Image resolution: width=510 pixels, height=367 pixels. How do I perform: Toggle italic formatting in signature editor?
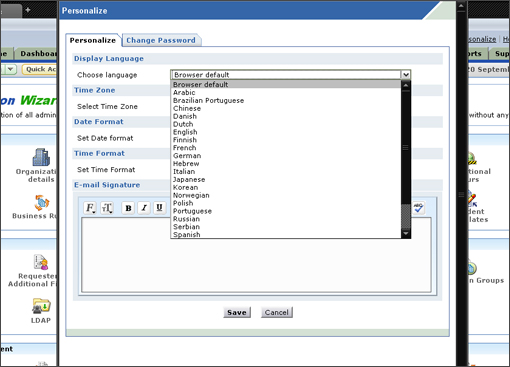coord(144,208)
